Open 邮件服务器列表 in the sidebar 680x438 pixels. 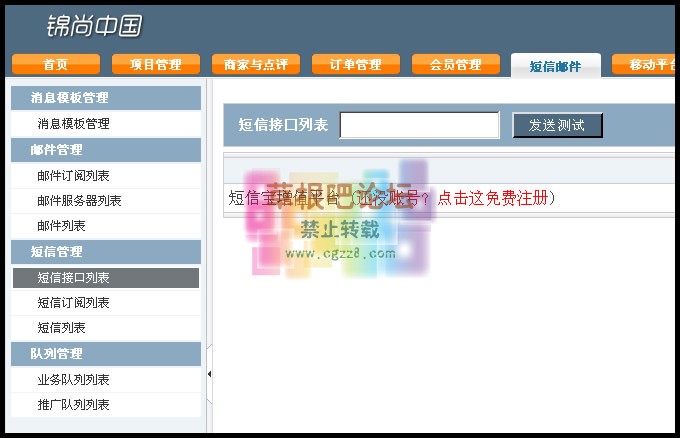(106, 201)
